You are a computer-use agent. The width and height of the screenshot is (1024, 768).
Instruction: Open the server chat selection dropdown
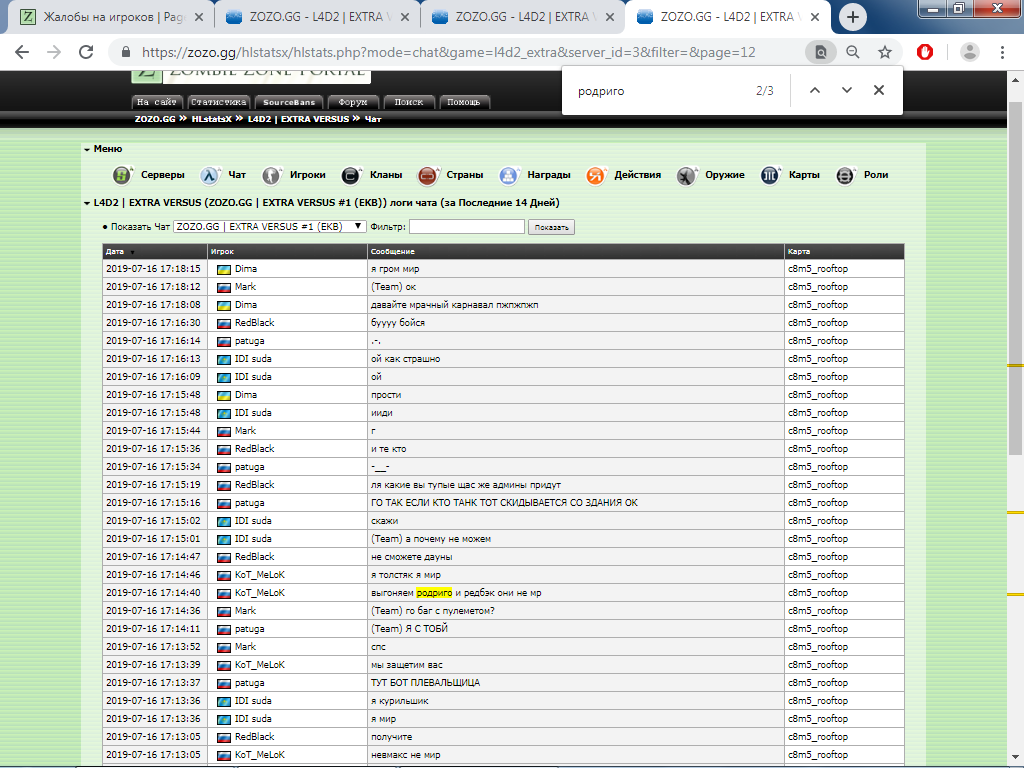[x=270, y=227]
